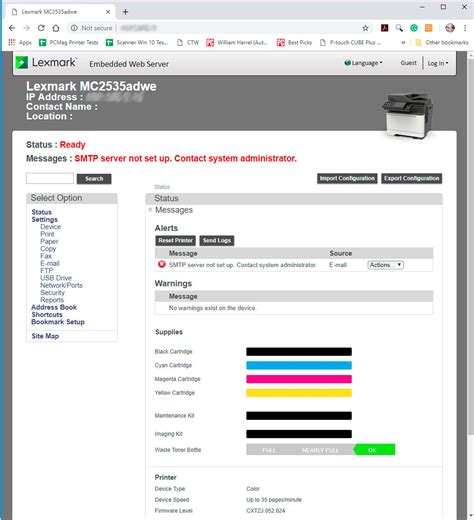Open Print settings

point(47,234)
